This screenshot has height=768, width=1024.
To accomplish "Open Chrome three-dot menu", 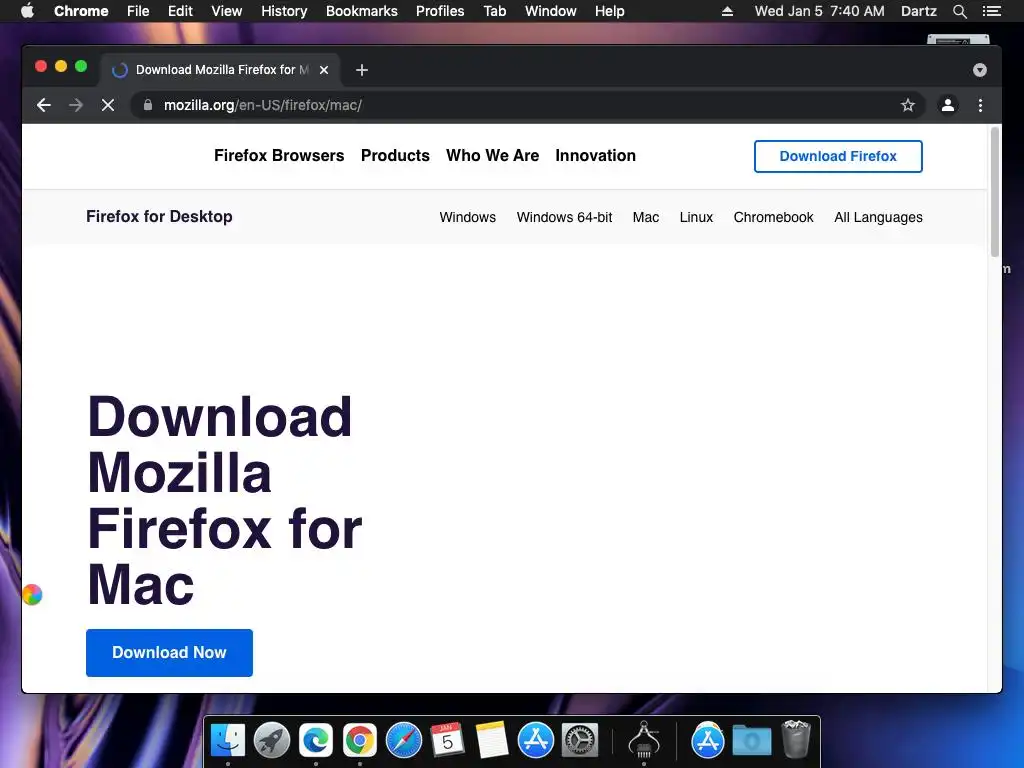I will click(980, 105).
